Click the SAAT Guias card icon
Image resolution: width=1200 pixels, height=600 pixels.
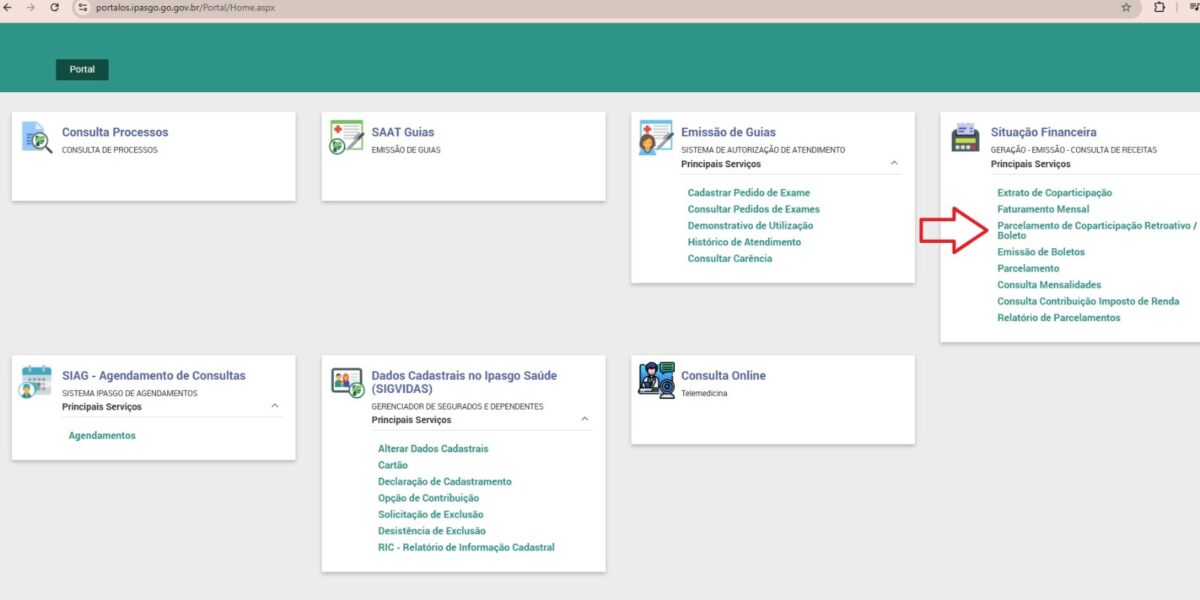coord(346,137)
